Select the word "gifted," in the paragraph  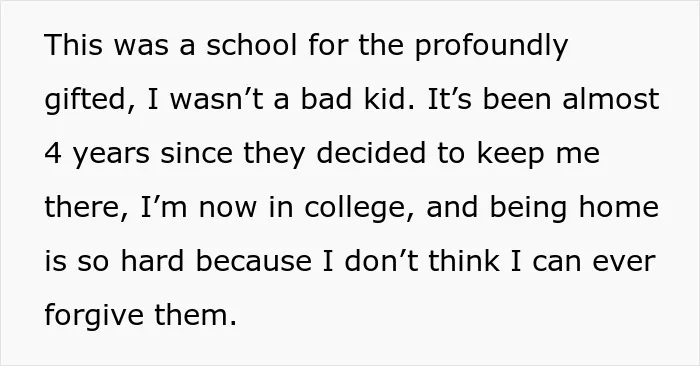89,100
